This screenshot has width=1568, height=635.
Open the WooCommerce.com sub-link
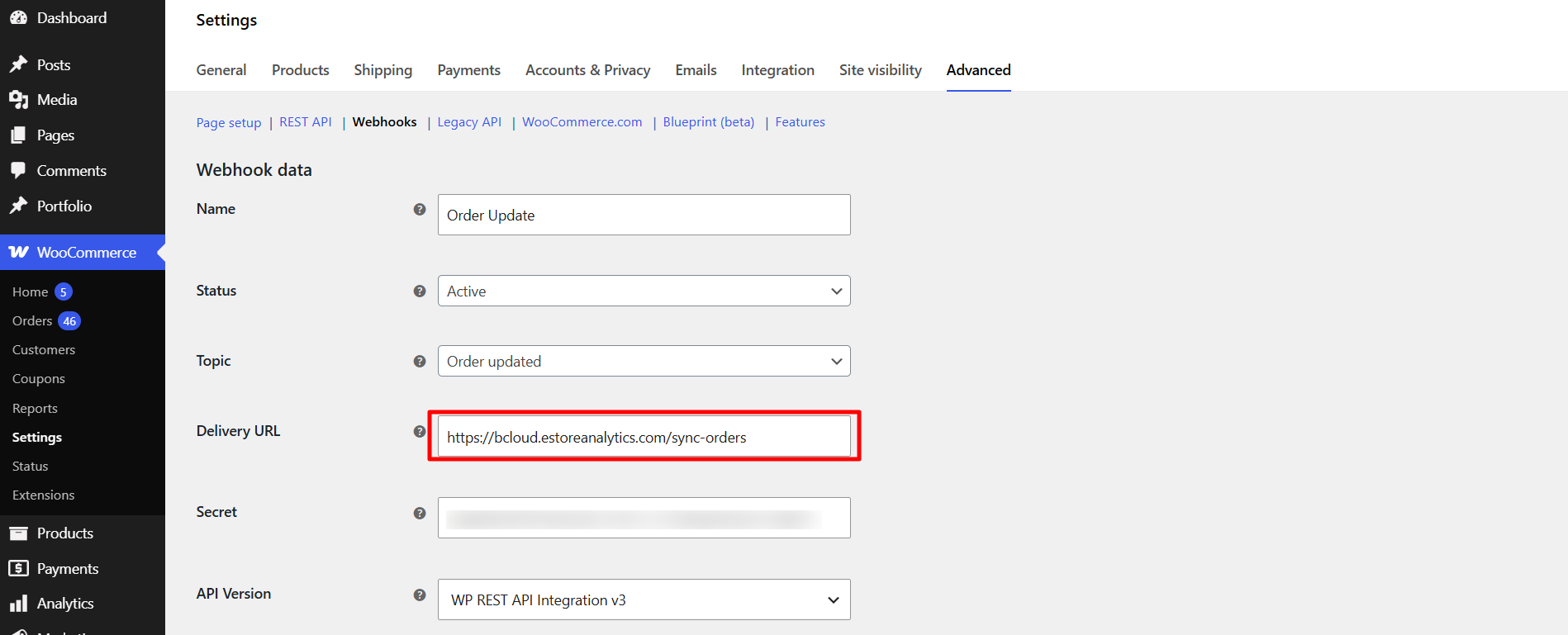(x=582, y=122)
